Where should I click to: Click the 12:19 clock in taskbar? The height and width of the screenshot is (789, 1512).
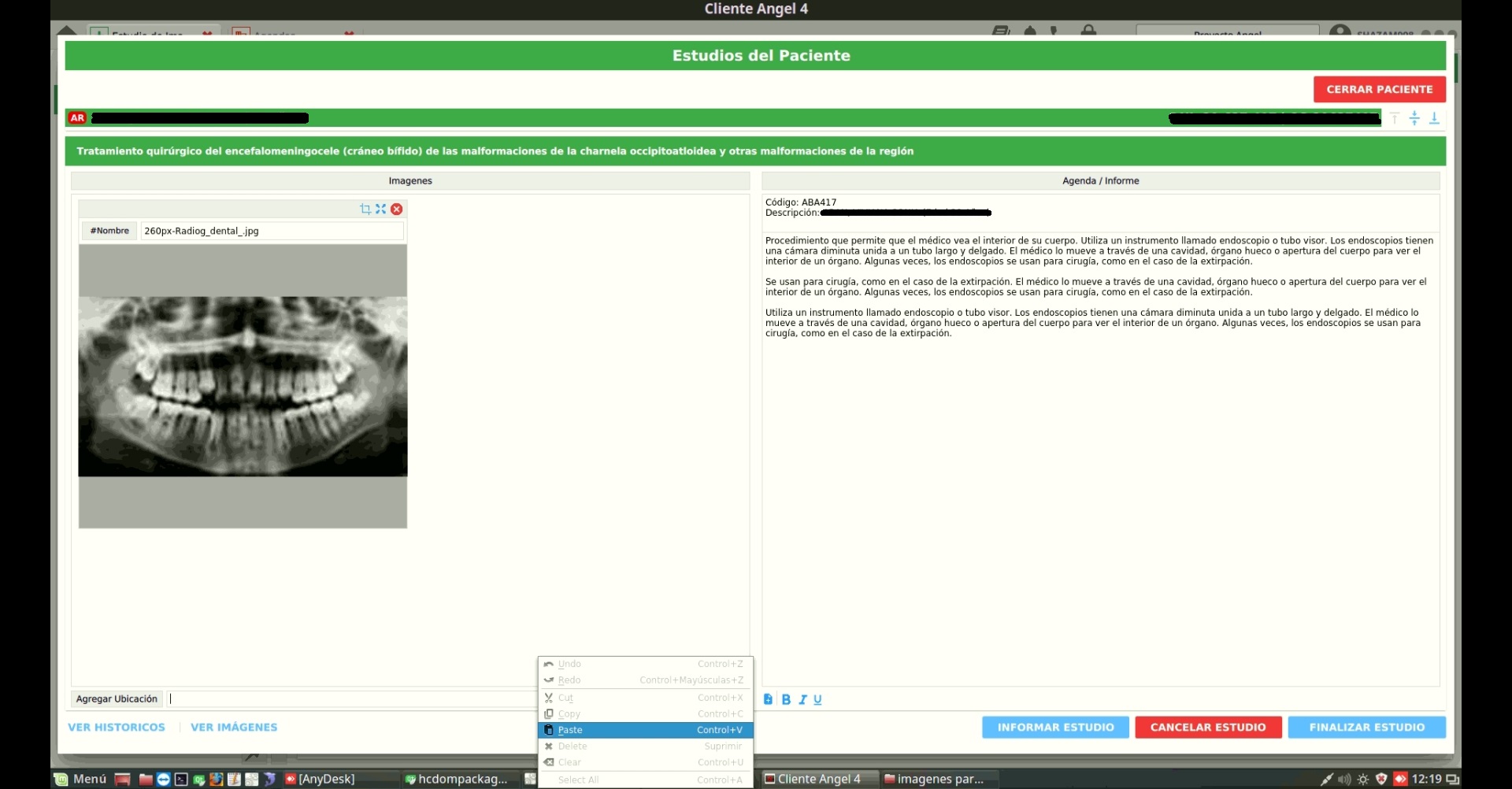tap(1426, 779)
